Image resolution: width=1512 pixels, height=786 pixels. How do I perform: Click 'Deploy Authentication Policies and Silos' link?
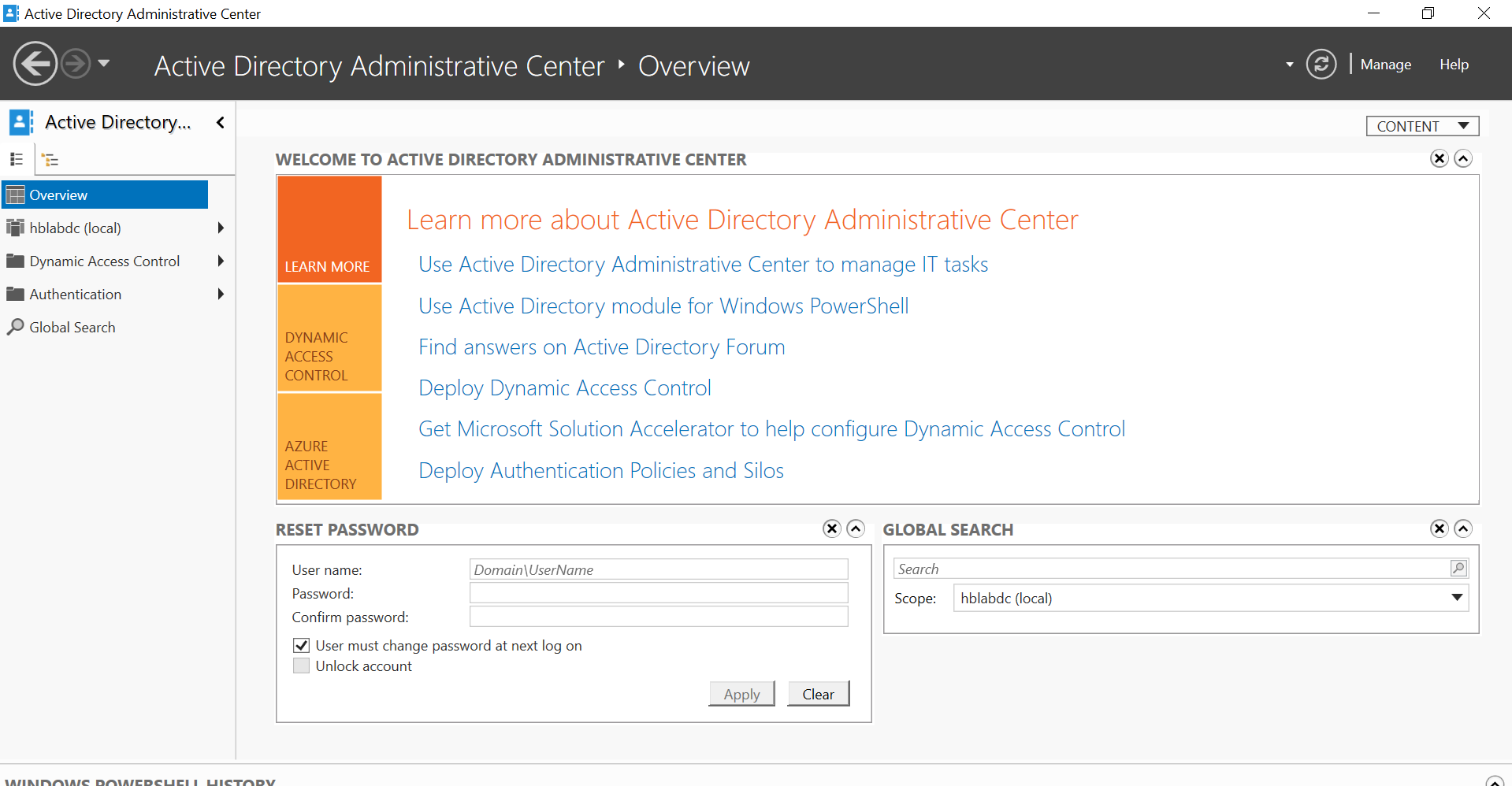[x=601, y=470]
